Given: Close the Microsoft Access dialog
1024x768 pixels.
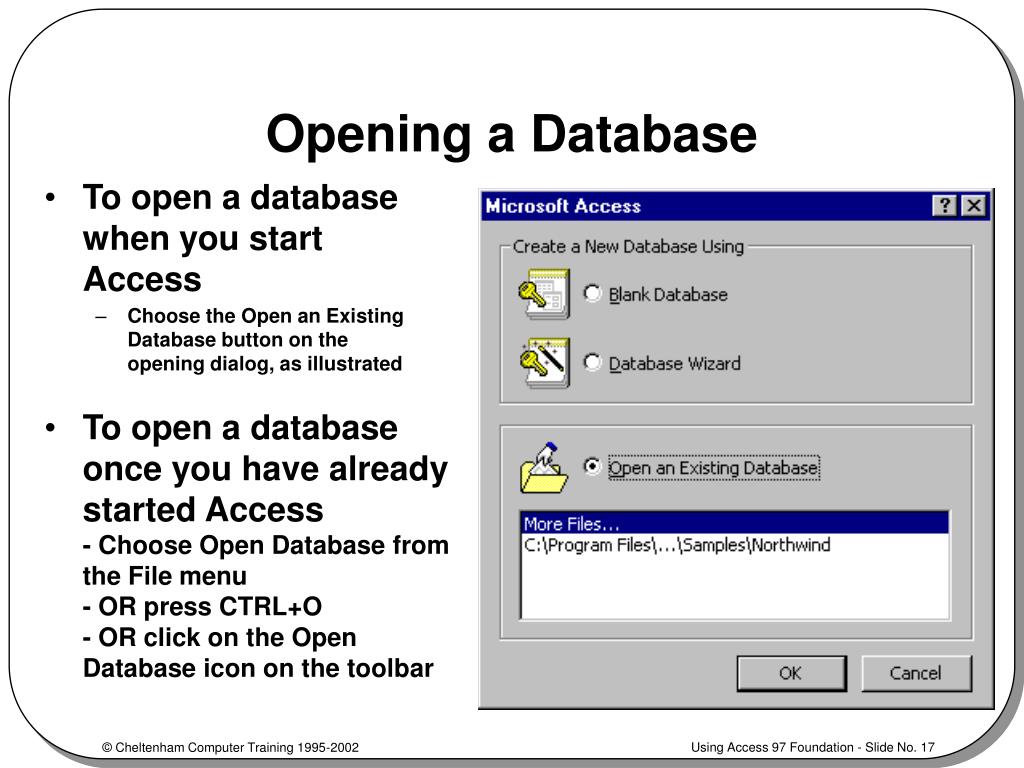Looking at the screenshot, I should tap(974, 206).
